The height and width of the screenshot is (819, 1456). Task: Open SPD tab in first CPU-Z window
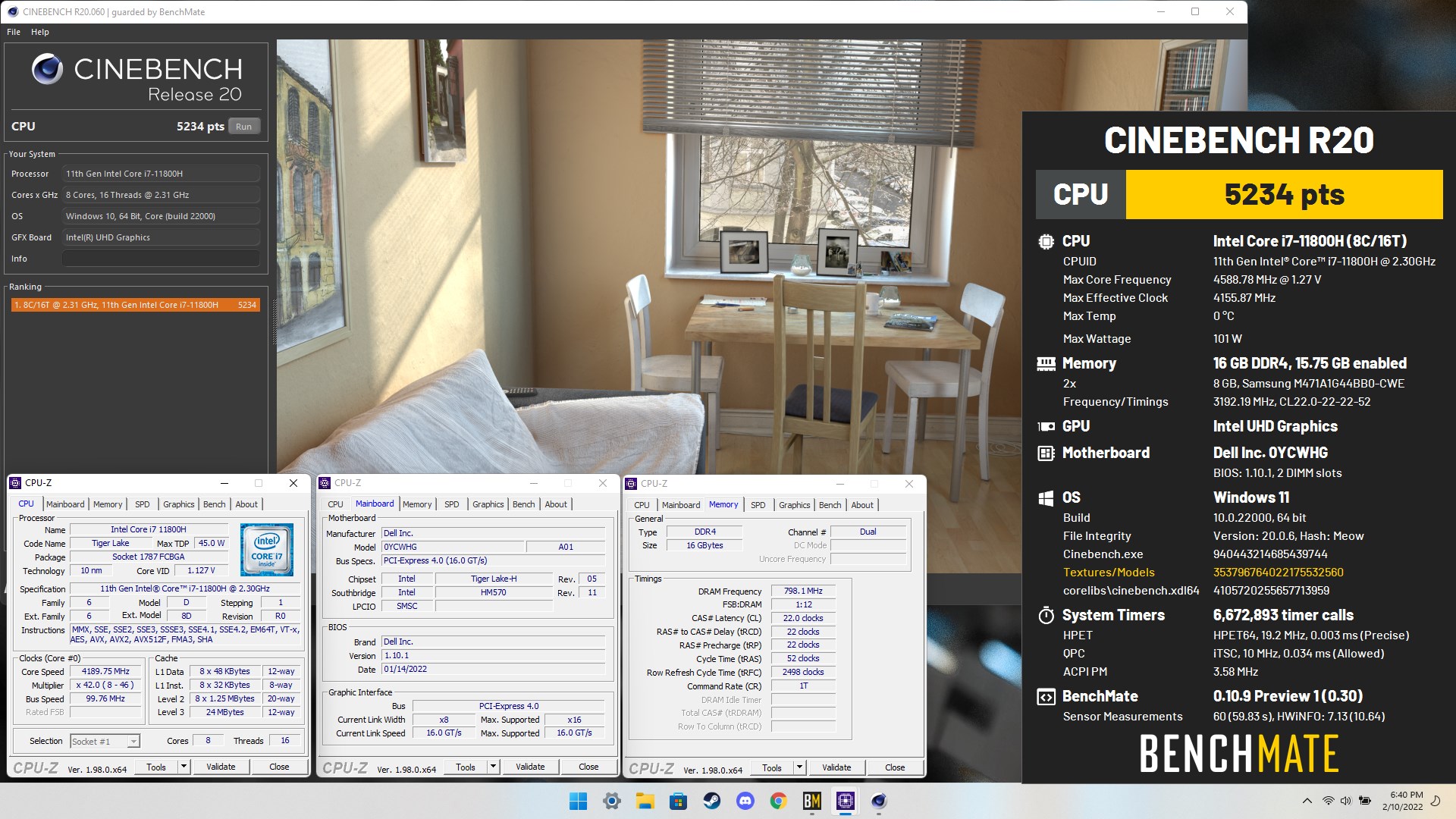[143, 504]
